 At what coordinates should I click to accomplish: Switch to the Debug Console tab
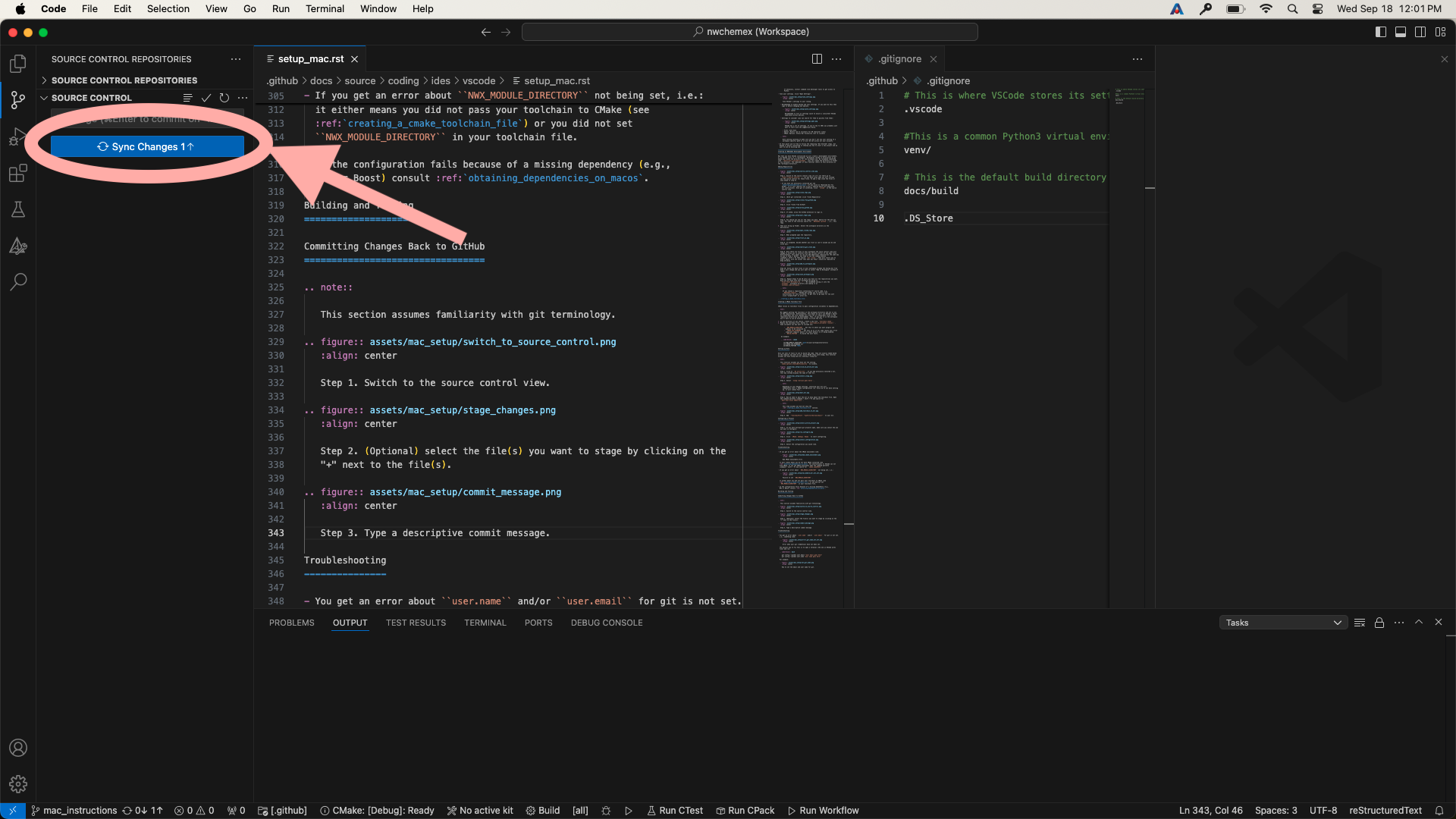click(607, 623)
